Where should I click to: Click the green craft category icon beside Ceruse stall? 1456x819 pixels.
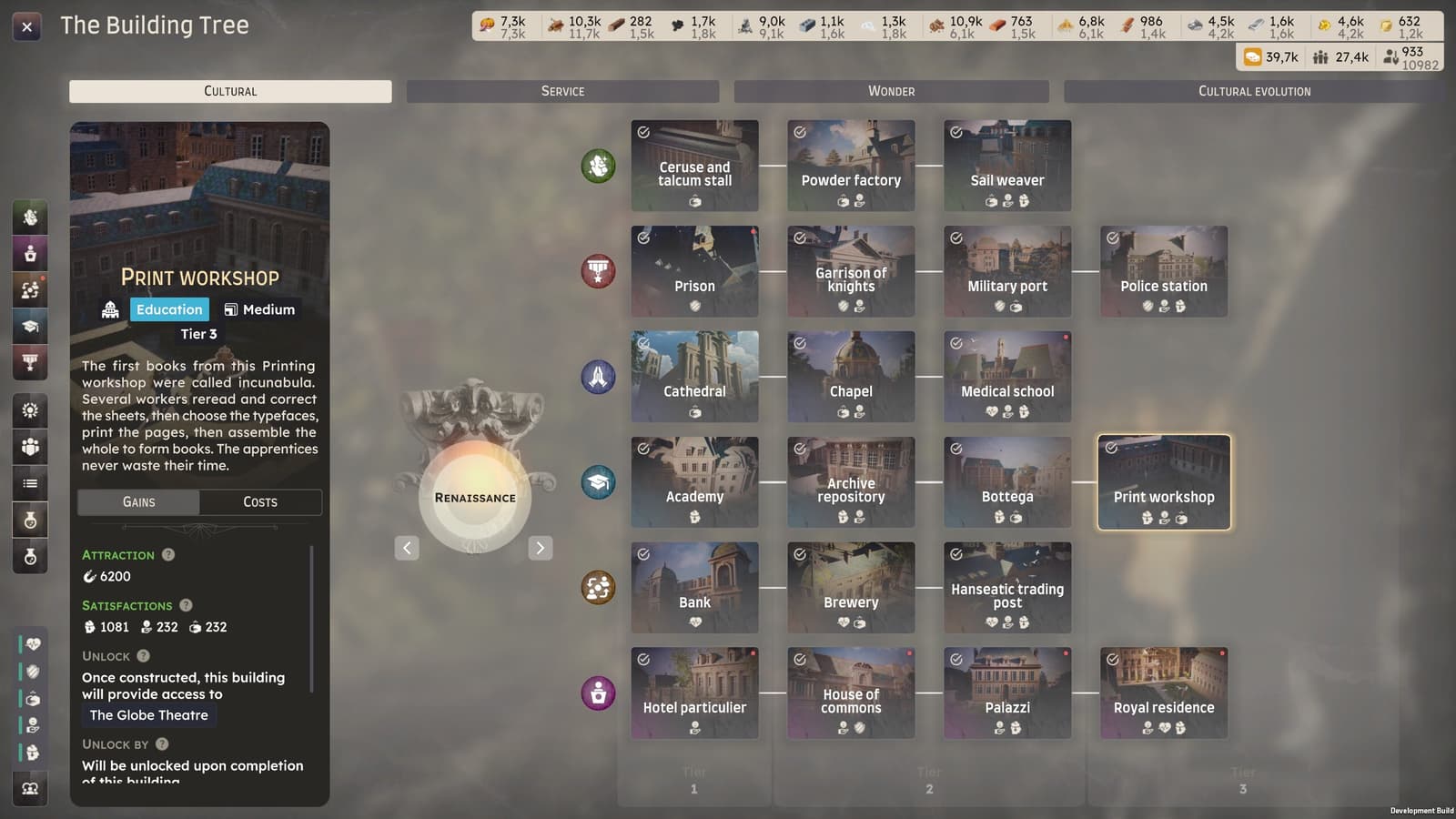[x=598, y=166]
